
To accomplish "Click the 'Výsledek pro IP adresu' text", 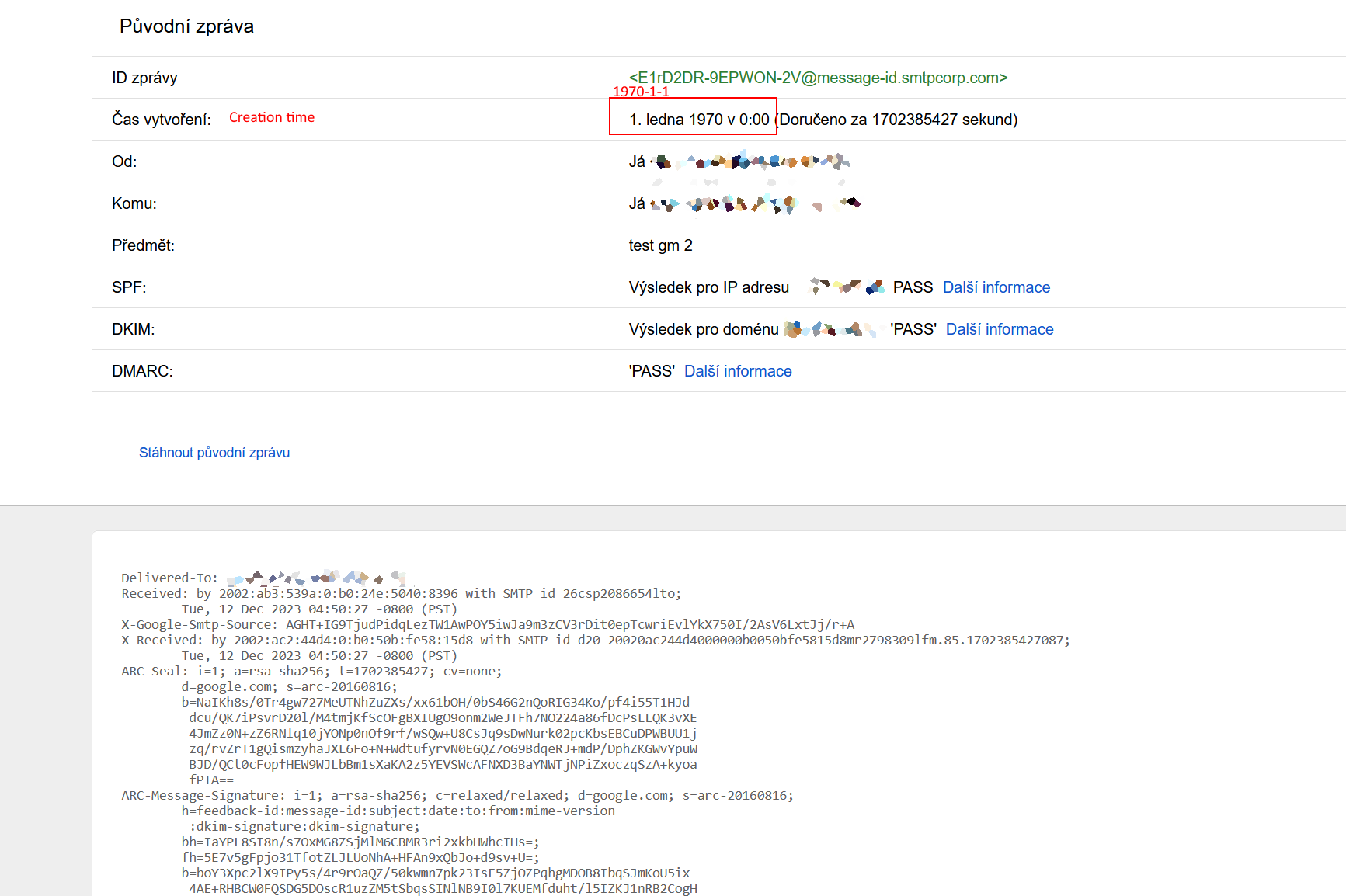I will [x=708, y=287].
